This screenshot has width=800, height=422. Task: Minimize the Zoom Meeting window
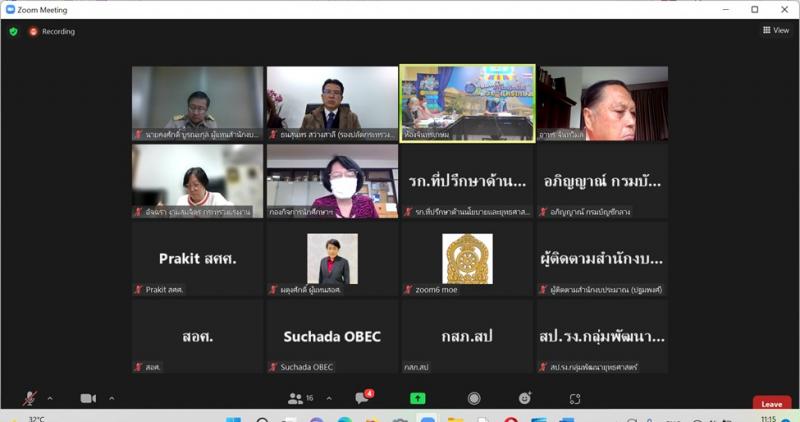(x=726, y=9)
